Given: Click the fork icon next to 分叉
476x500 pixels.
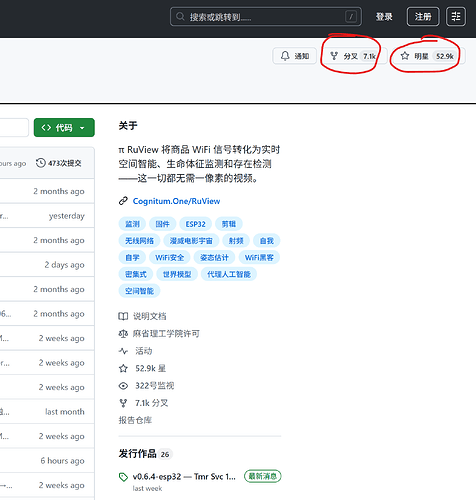Looking at the screenshot, I should coord(334,56).
